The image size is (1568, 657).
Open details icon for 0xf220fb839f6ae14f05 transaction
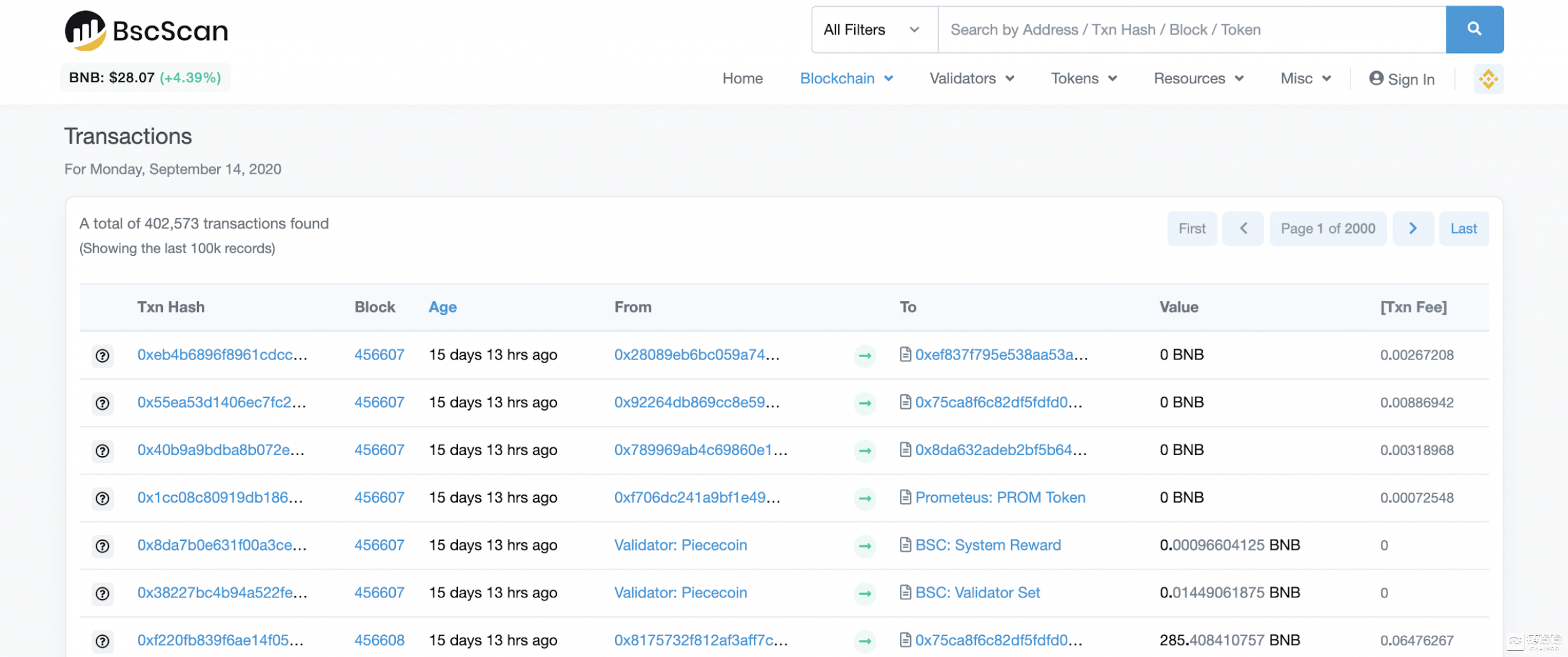(102, 641)
